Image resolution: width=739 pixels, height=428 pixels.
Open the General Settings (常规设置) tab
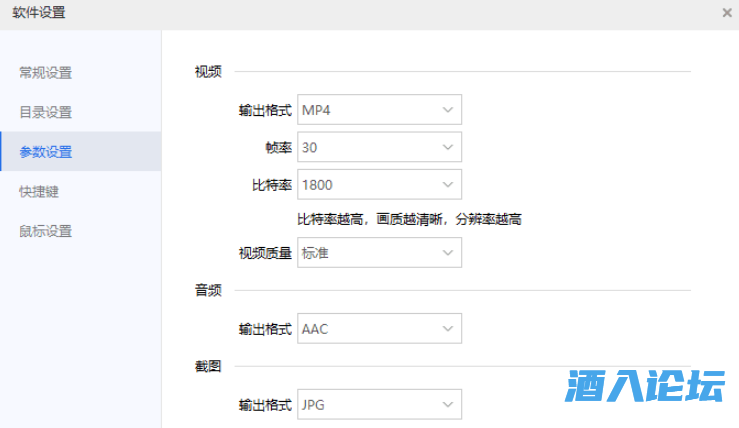[46, 72]
